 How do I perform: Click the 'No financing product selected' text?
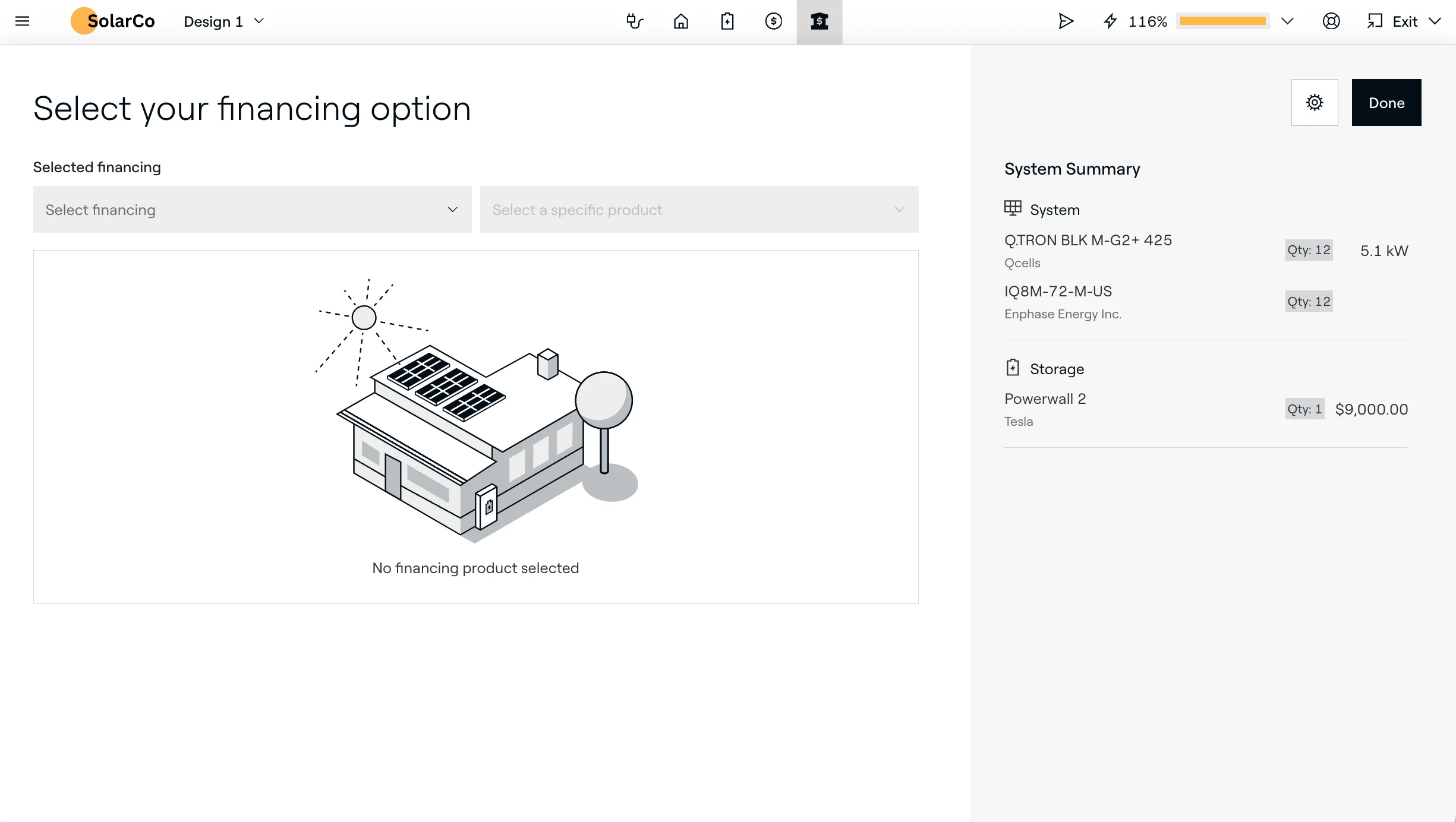475,568
